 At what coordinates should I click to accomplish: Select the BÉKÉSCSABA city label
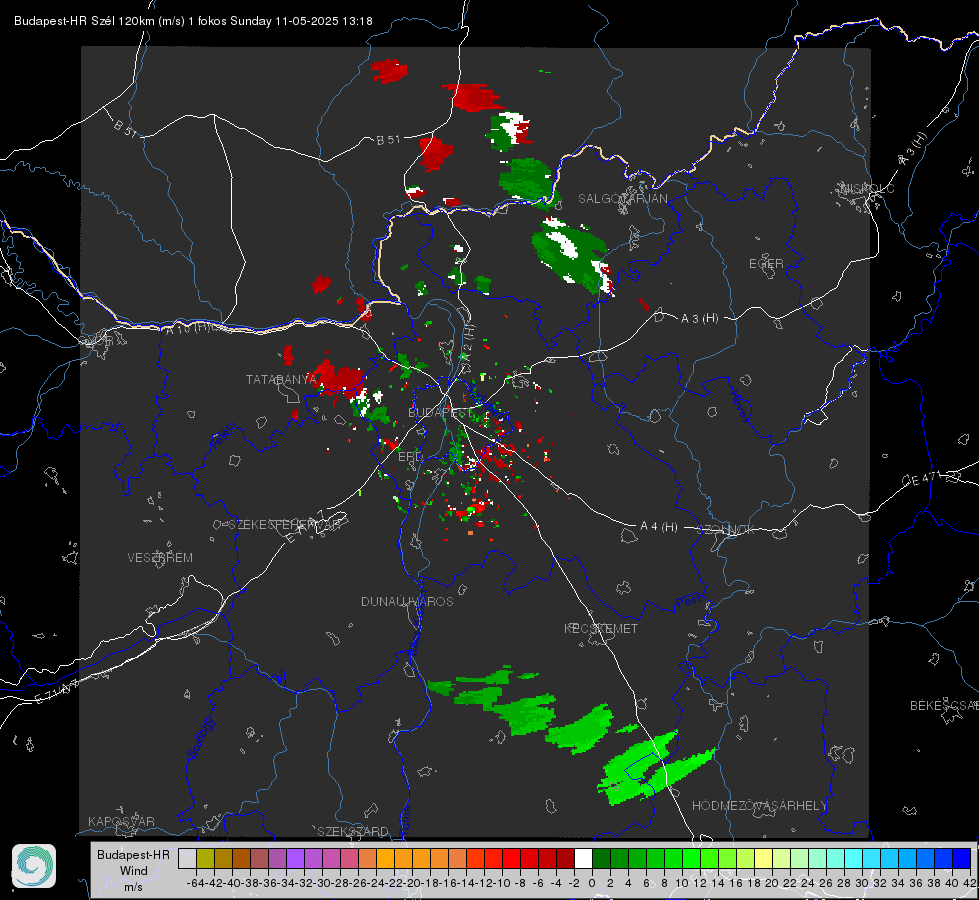click(x=944, y=706)
